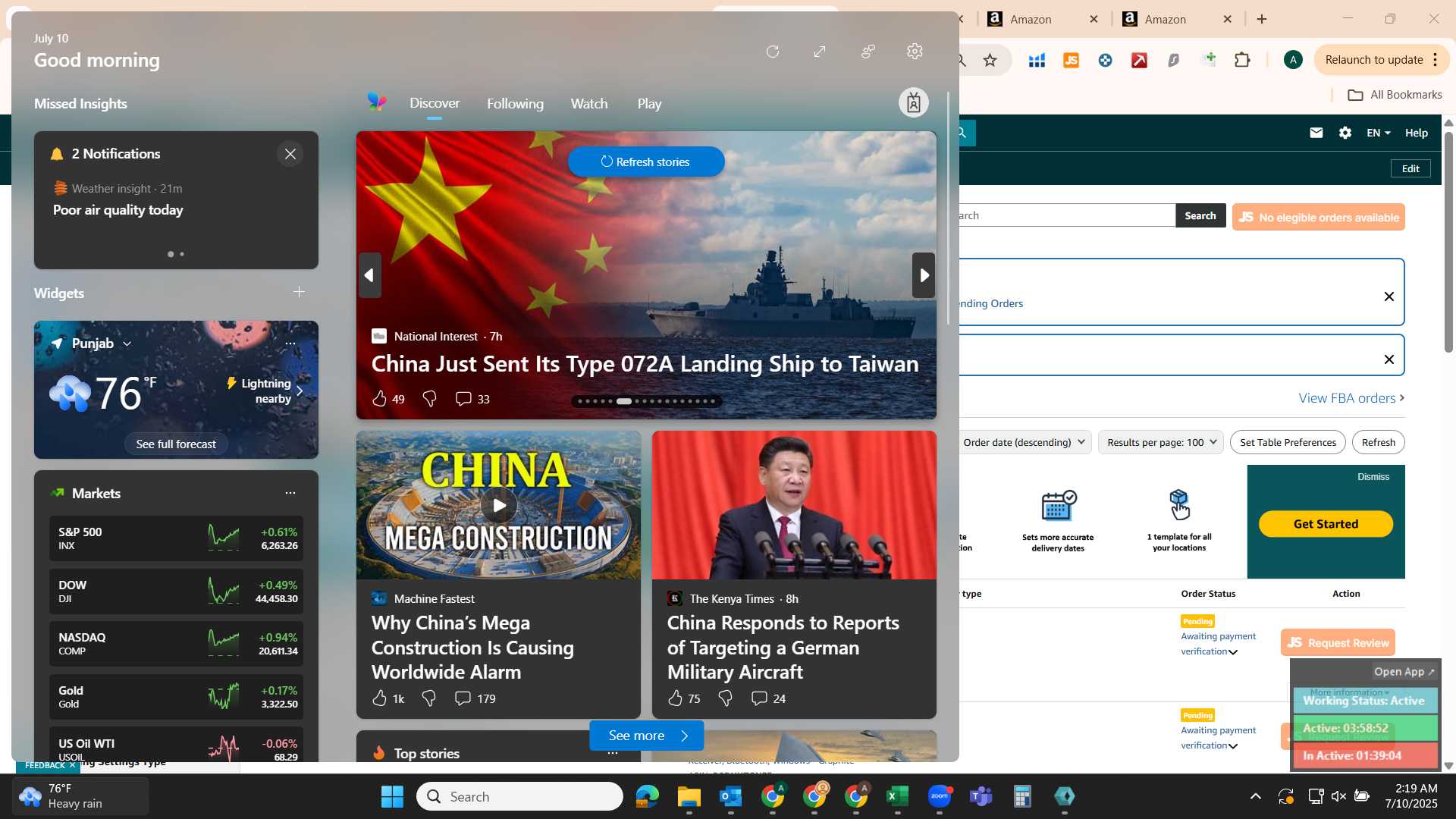Viewport: 1456px width, 819px height.
Task: Click the View FBA orders link
Action: (x=1351, y=398)
